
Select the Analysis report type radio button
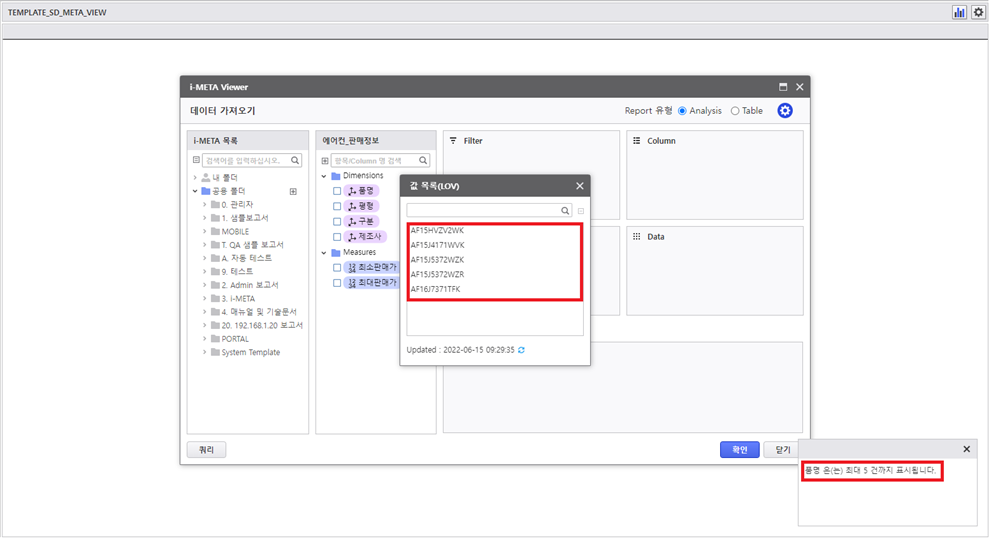click(683, 111)
